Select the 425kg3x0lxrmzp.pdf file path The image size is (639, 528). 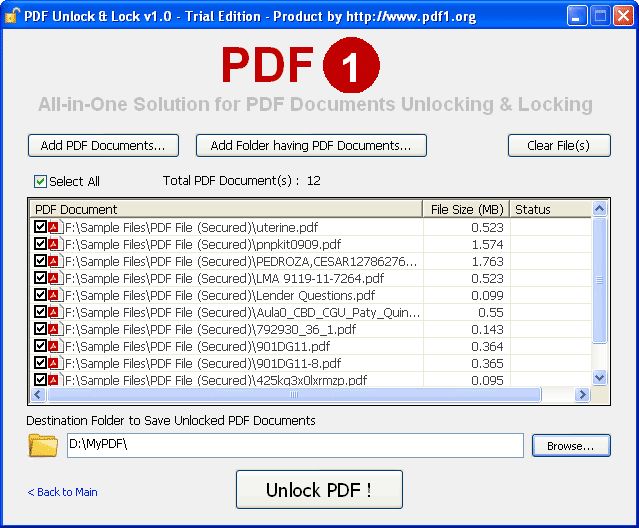[x=216, y=380]
